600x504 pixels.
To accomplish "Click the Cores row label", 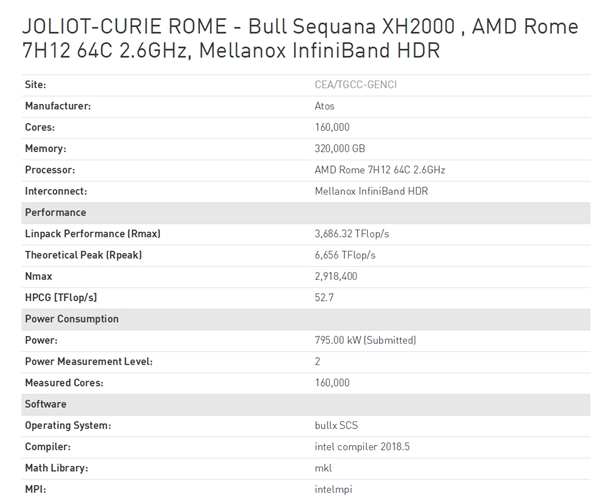I will click(39, 127).
